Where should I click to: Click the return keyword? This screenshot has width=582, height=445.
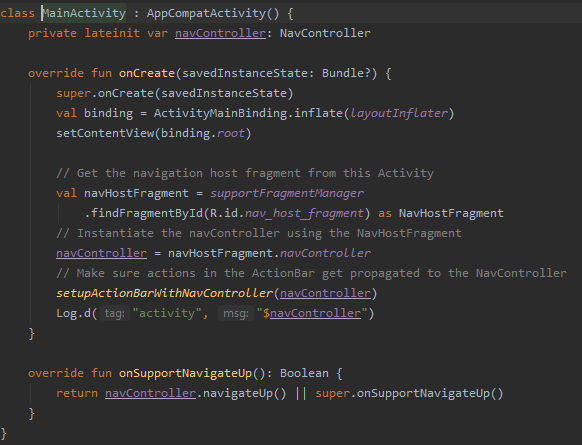pos(77,393)
